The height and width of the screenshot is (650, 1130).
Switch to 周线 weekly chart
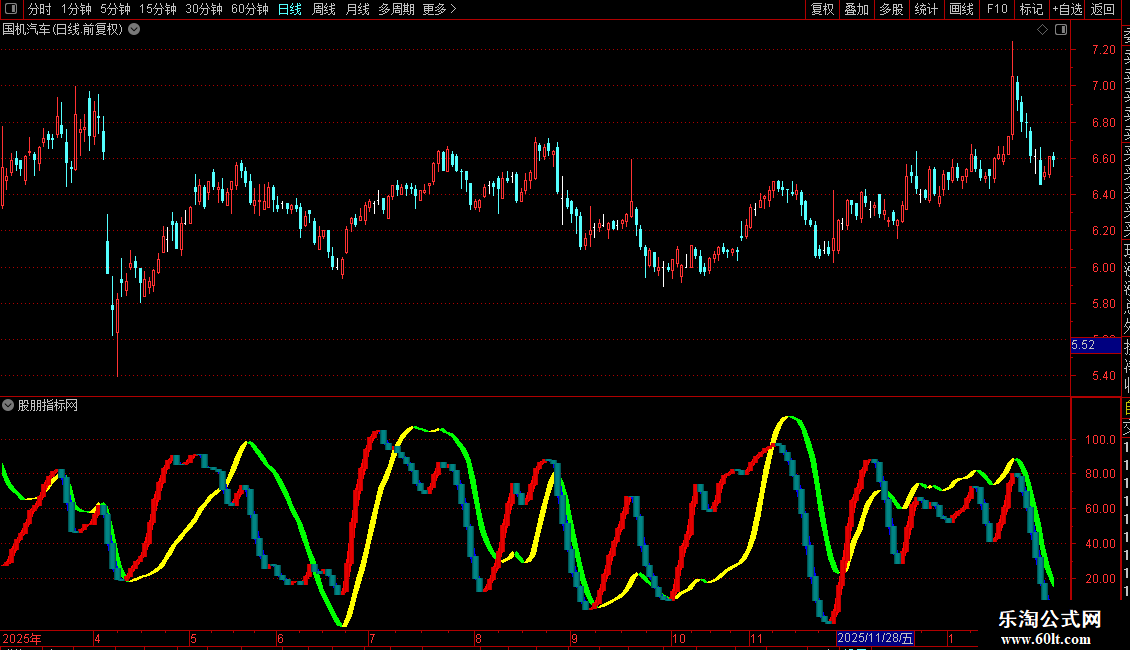click(x=324, y=9)
